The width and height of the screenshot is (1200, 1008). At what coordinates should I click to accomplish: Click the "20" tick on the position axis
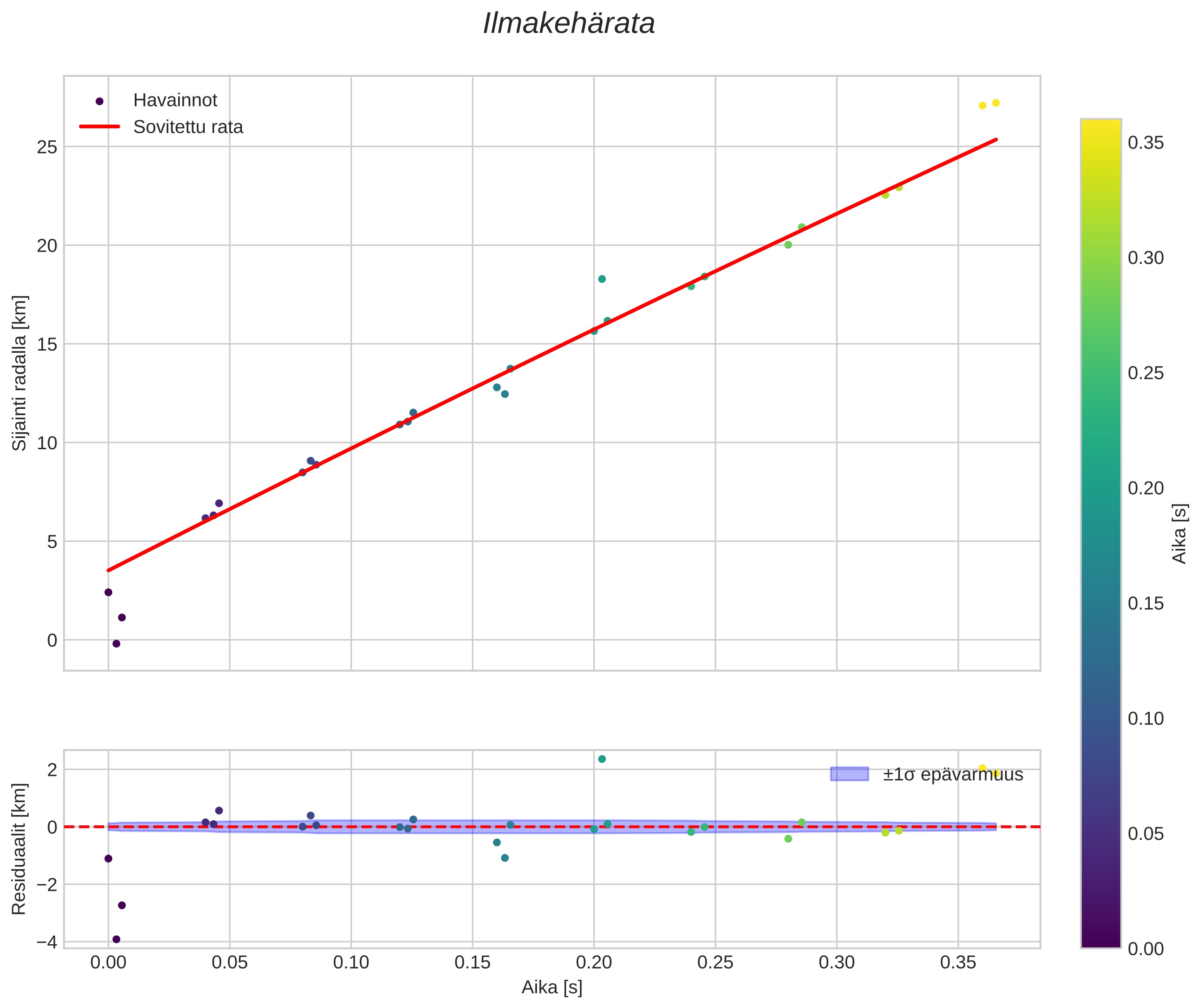pos(47,245)
